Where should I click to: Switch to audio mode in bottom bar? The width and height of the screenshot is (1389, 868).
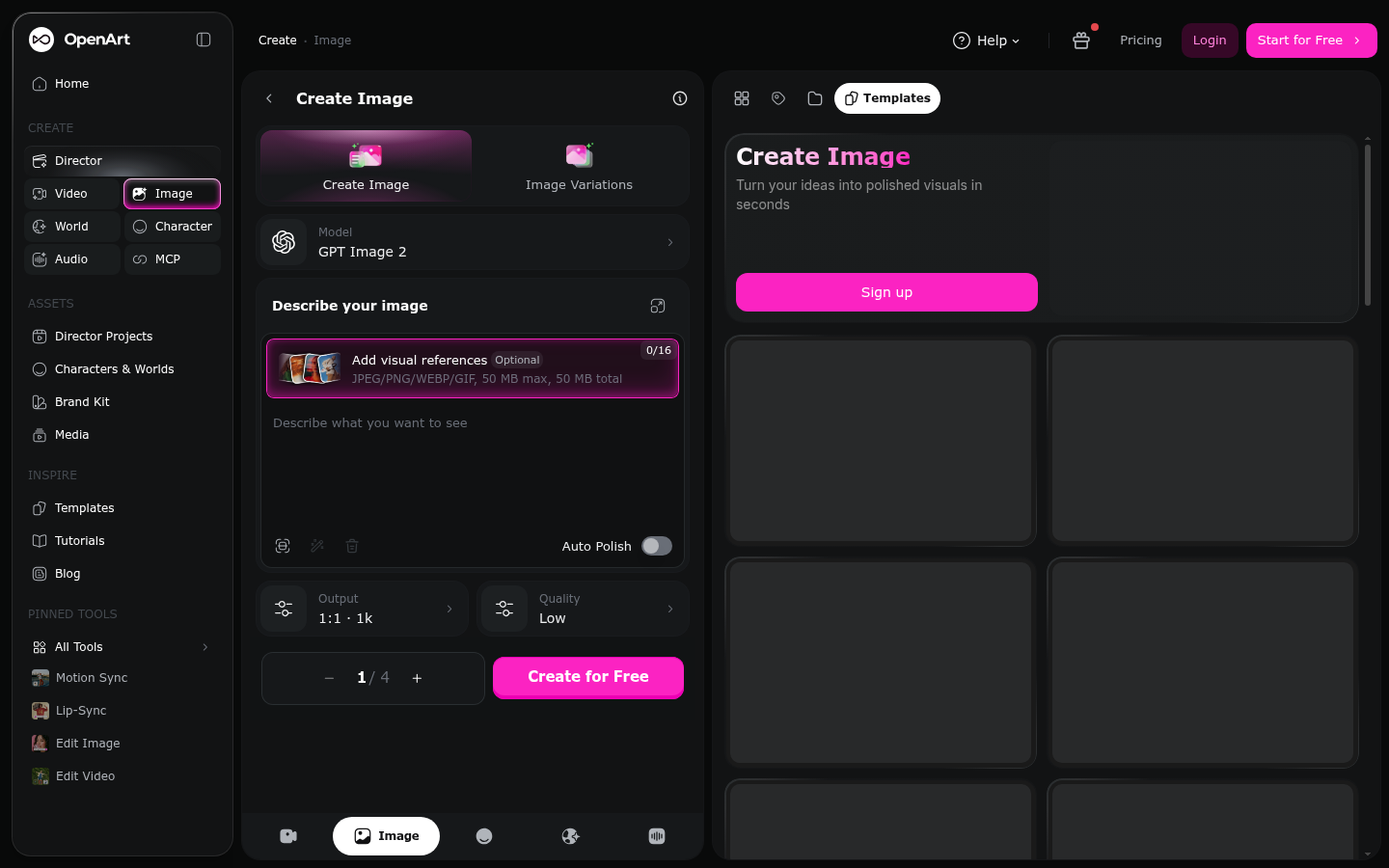click(657, 836)
